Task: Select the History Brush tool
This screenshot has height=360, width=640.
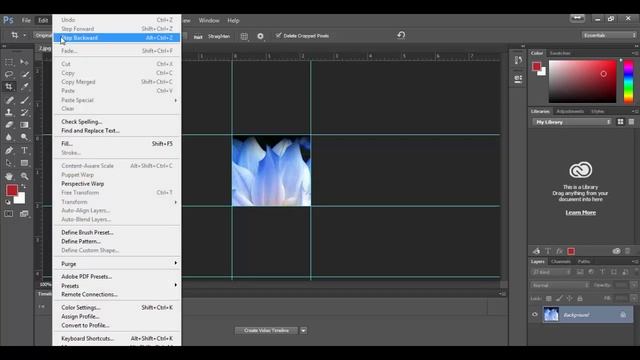Action: 24,112
